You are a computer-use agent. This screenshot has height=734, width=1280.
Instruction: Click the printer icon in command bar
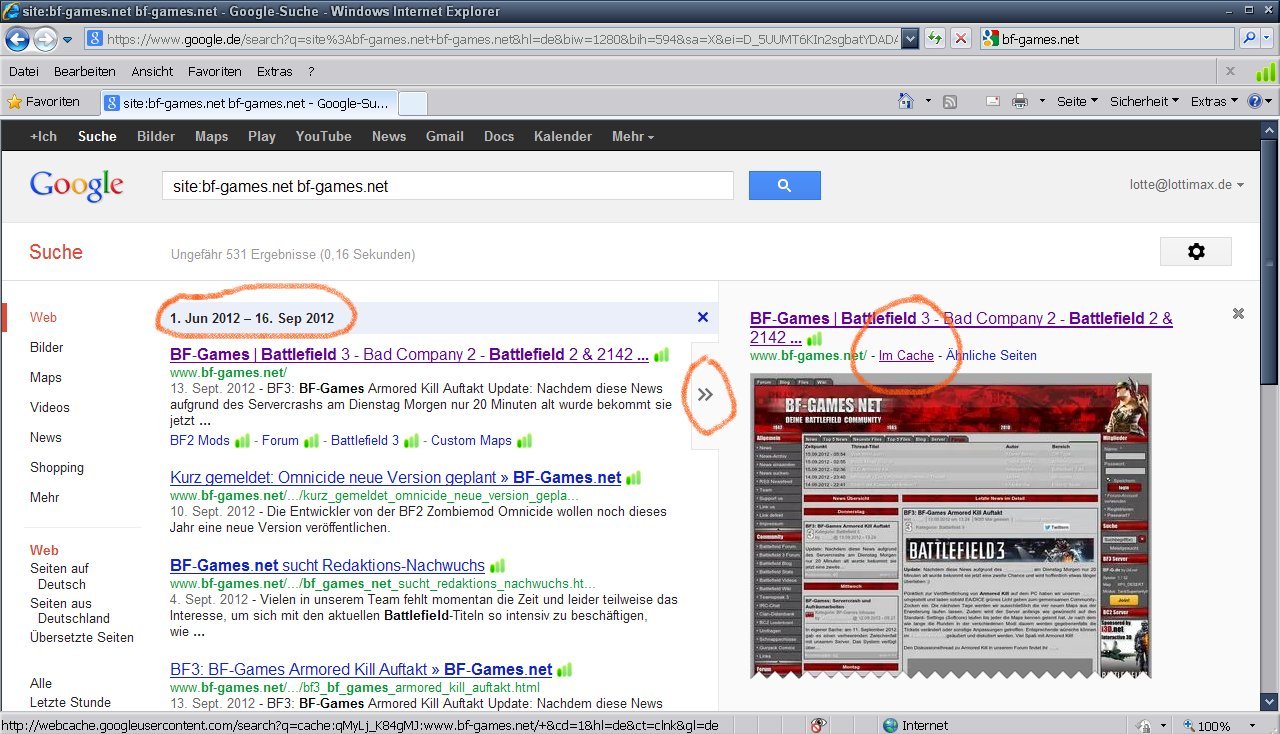[x=1019, y=101]
